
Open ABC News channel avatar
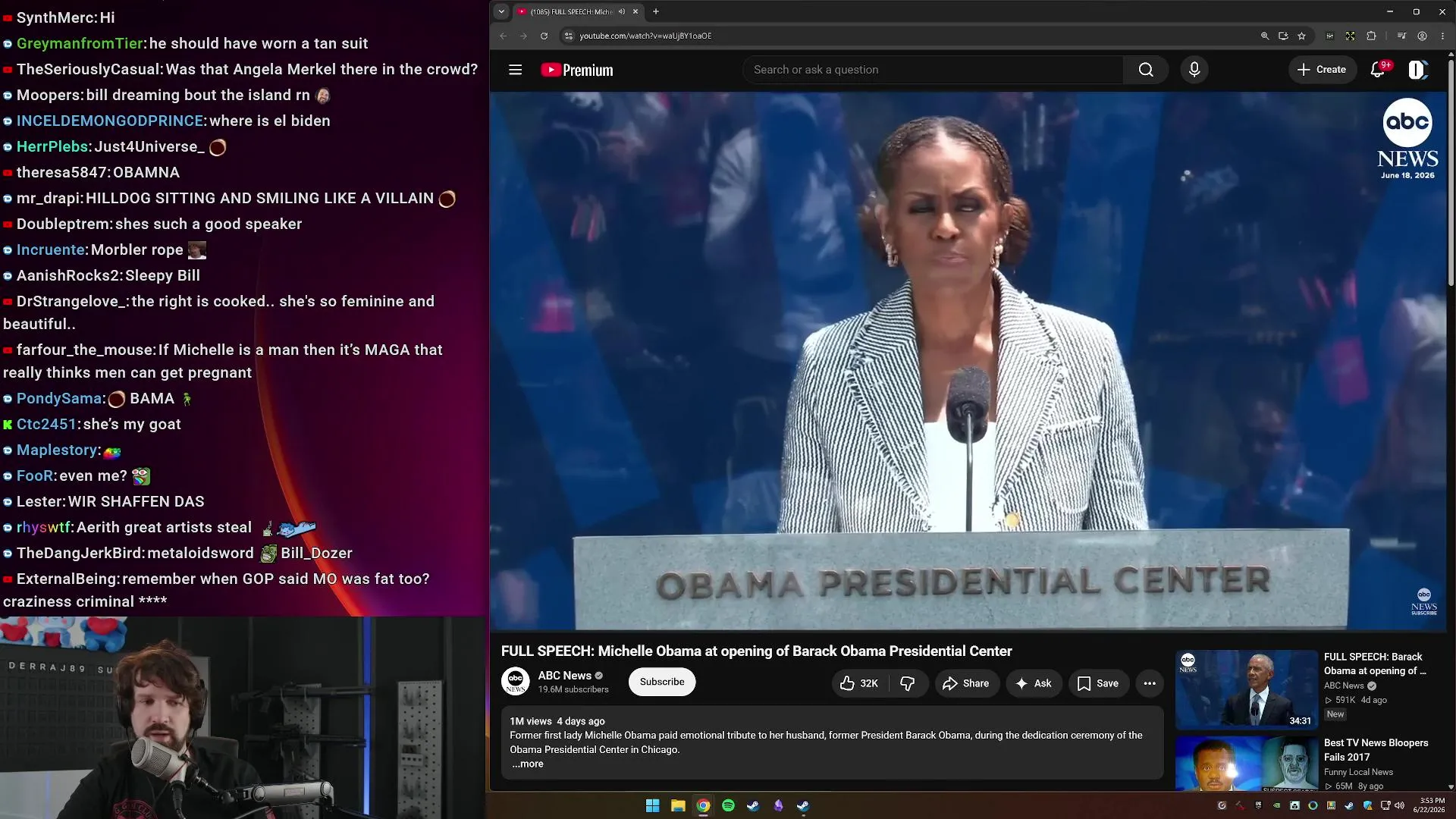(516, 681)
